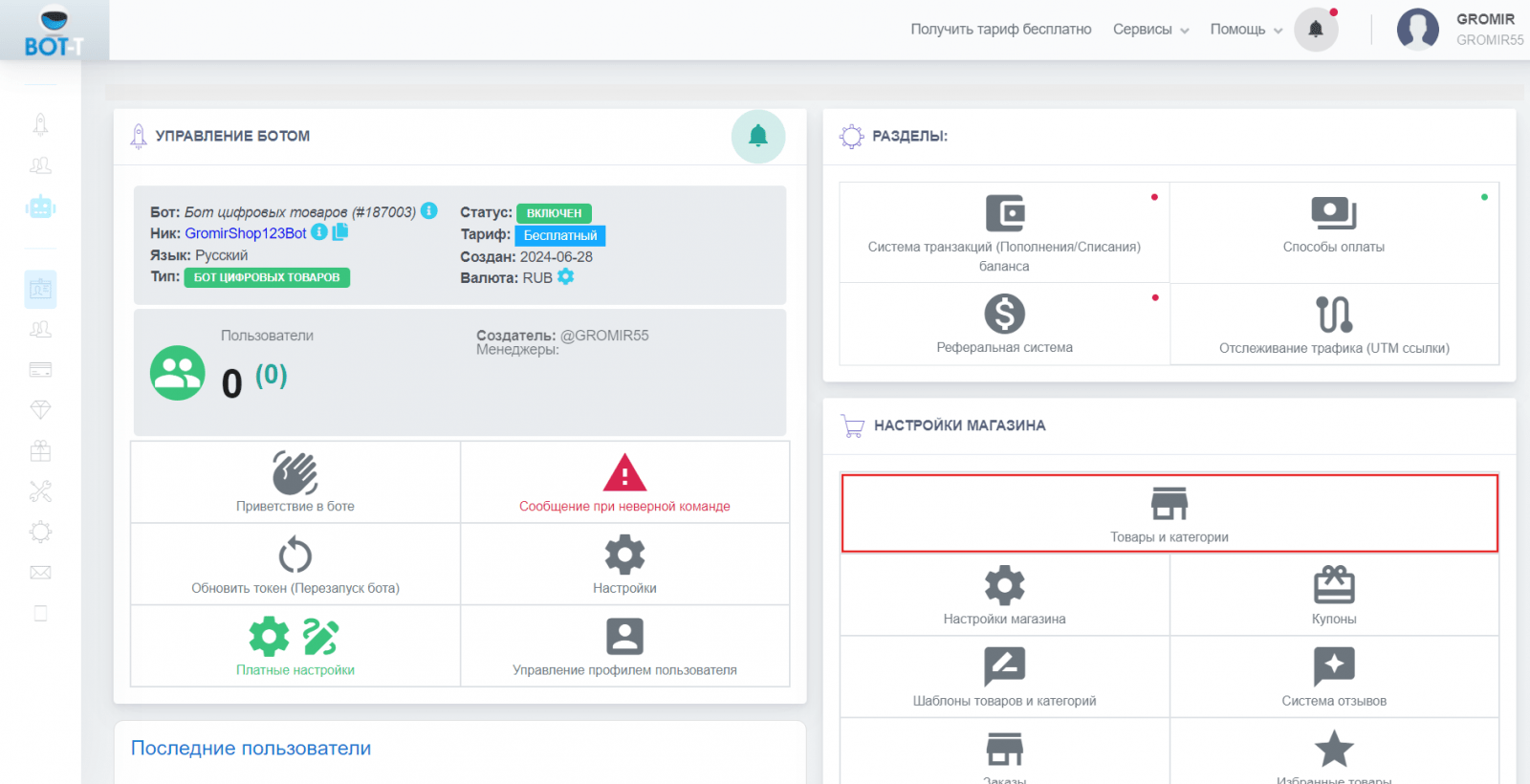Click the Бесплатный tariff badge

click(560, 235)
